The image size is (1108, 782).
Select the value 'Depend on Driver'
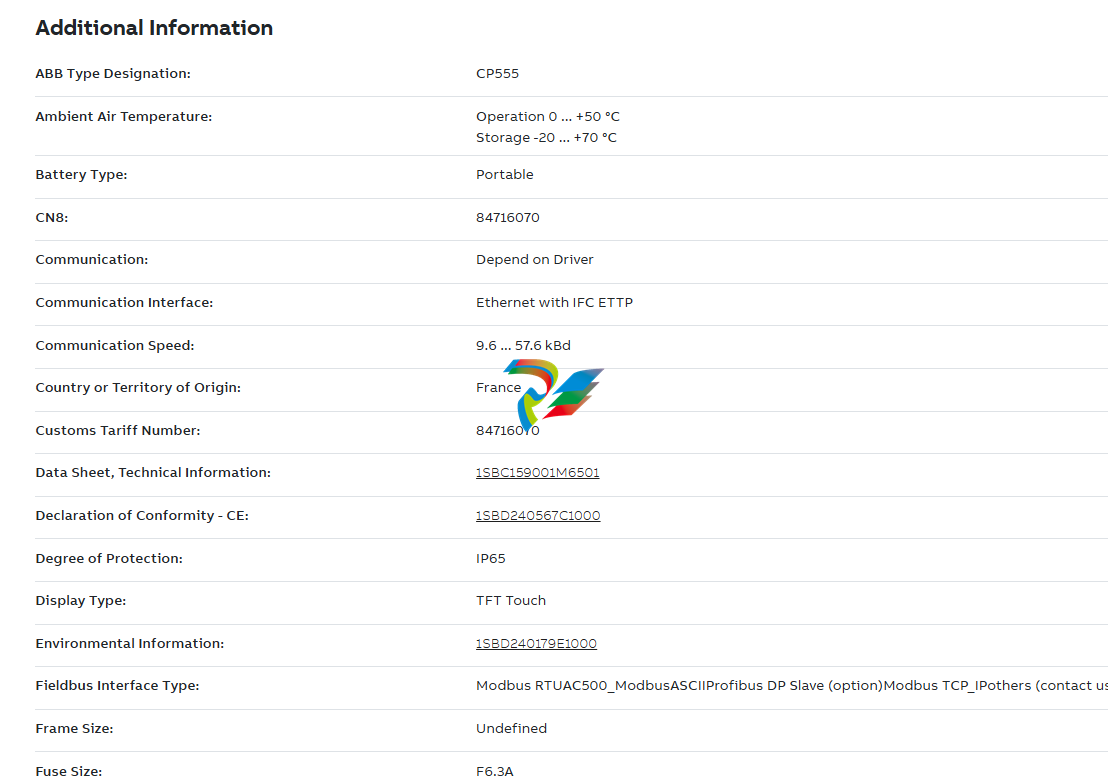535,259
